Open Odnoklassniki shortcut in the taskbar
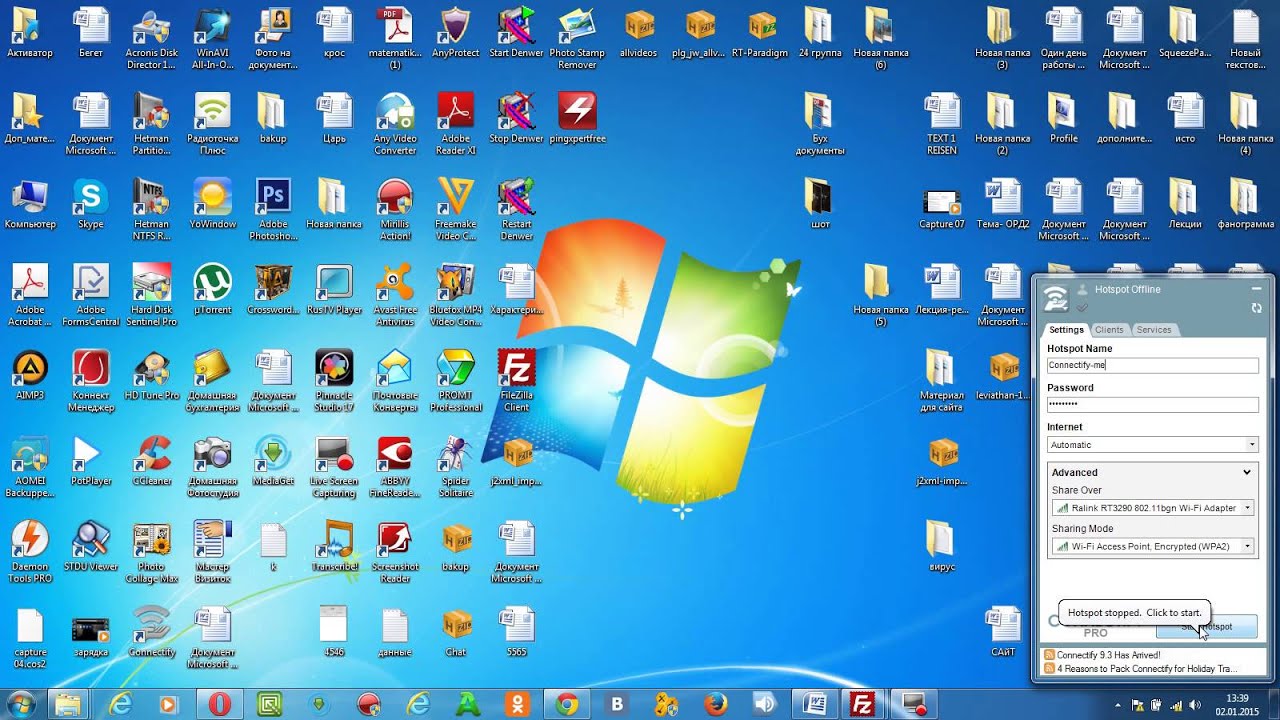This screenshot has width=1280, height=720. pos(517,704)
